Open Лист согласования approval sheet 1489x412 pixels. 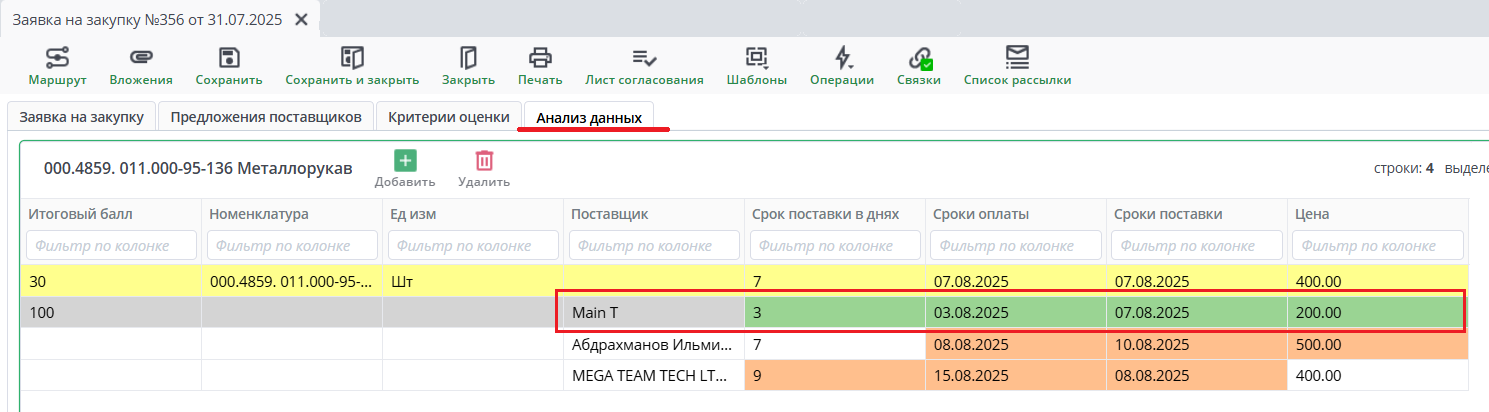[644, 58]
